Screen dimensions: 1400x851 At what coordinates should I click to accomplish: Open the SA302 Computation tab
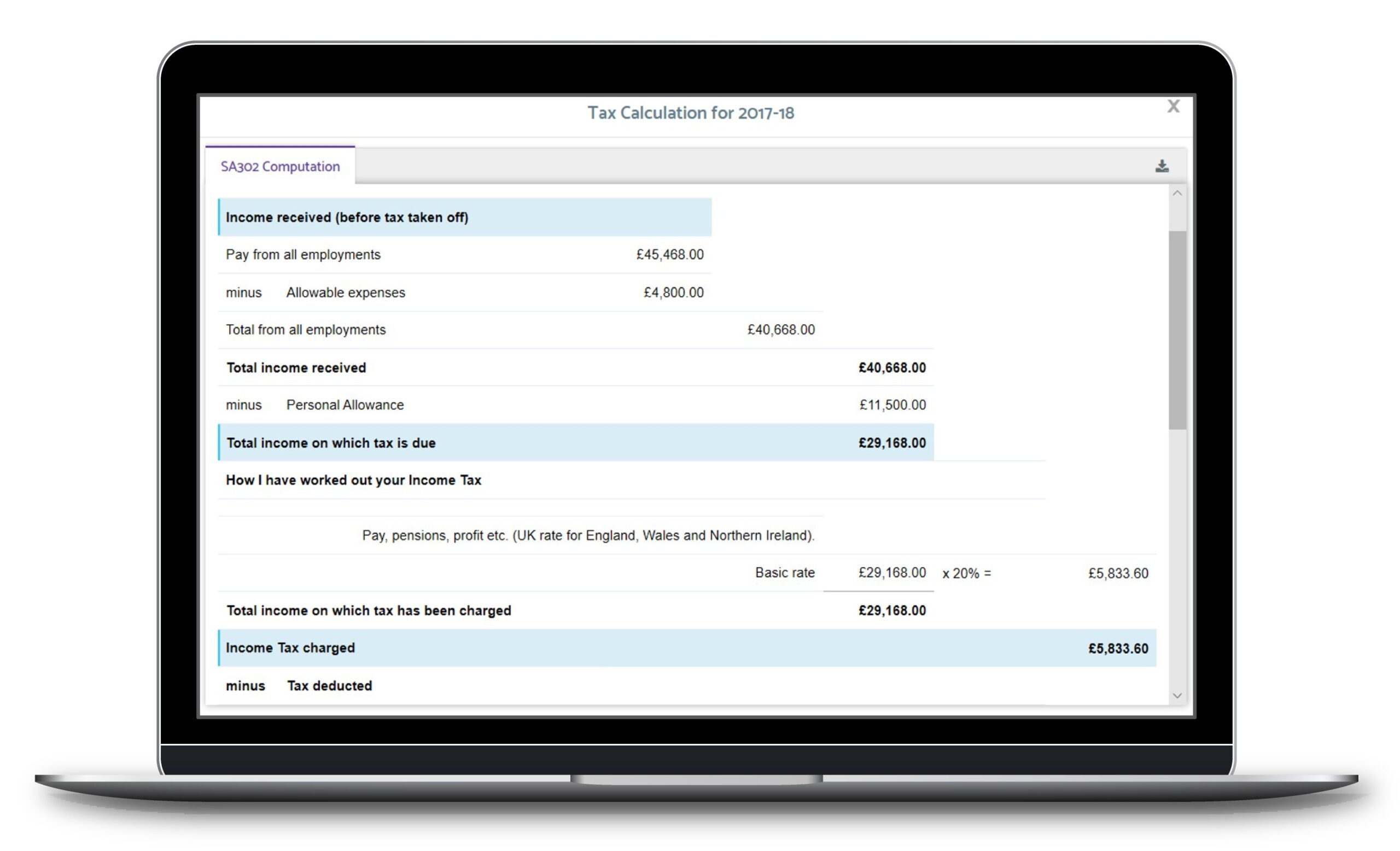click(x=280, y=166)
